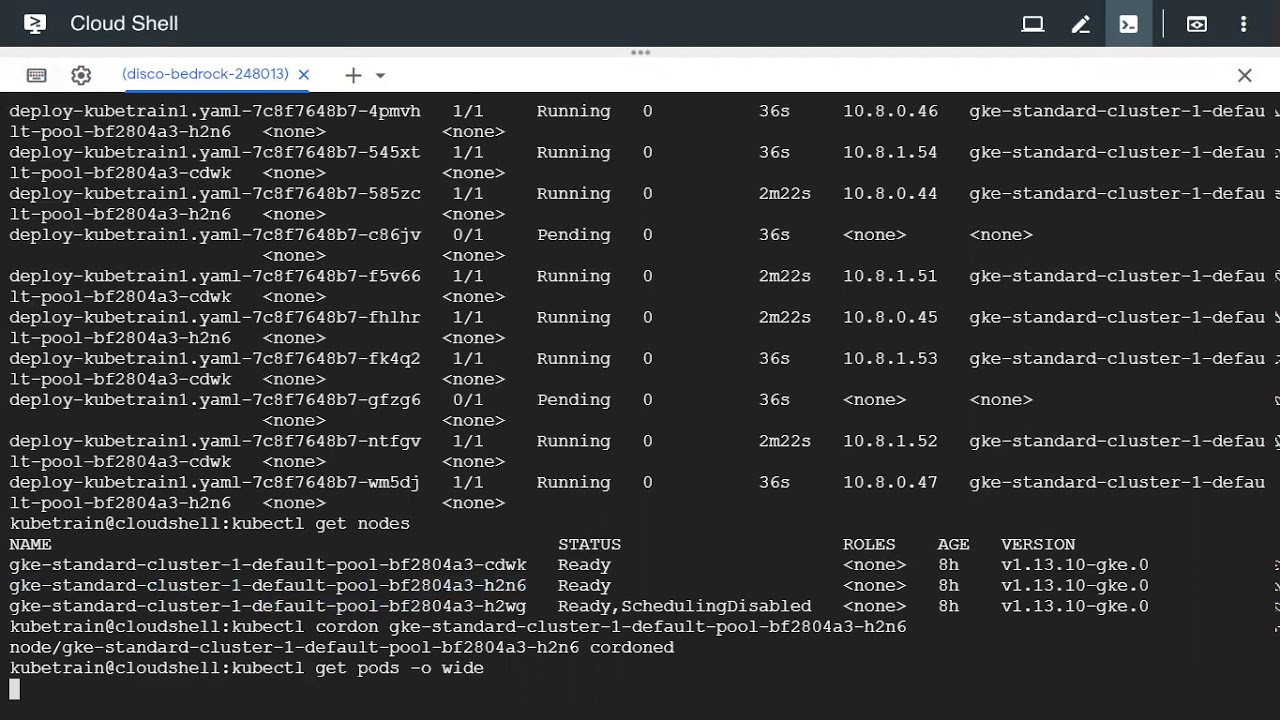Click IP address 10.8.1.51
Image resolution: width=1280 pixels, height=720 pixels.
(890, 276)
